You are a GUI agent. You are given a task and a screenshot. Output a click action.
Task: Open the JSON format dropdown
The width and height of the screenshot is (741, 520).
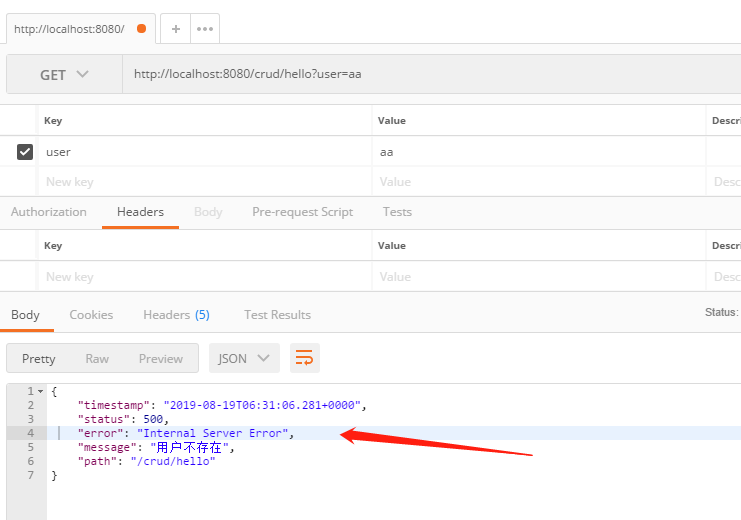[244, 358]
